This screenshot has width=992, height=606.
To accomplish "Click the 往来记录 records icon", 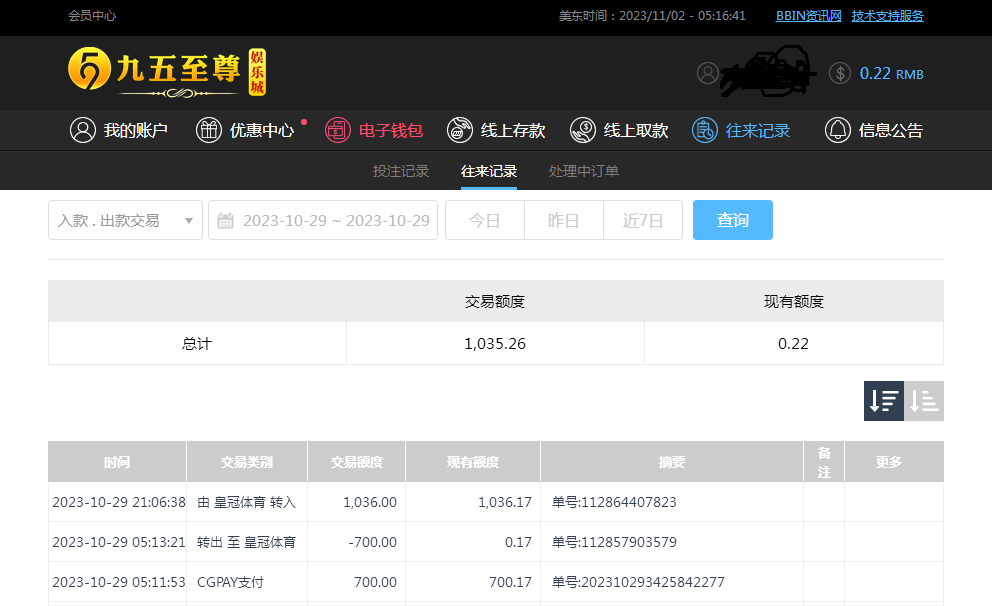I will point(705,130).
